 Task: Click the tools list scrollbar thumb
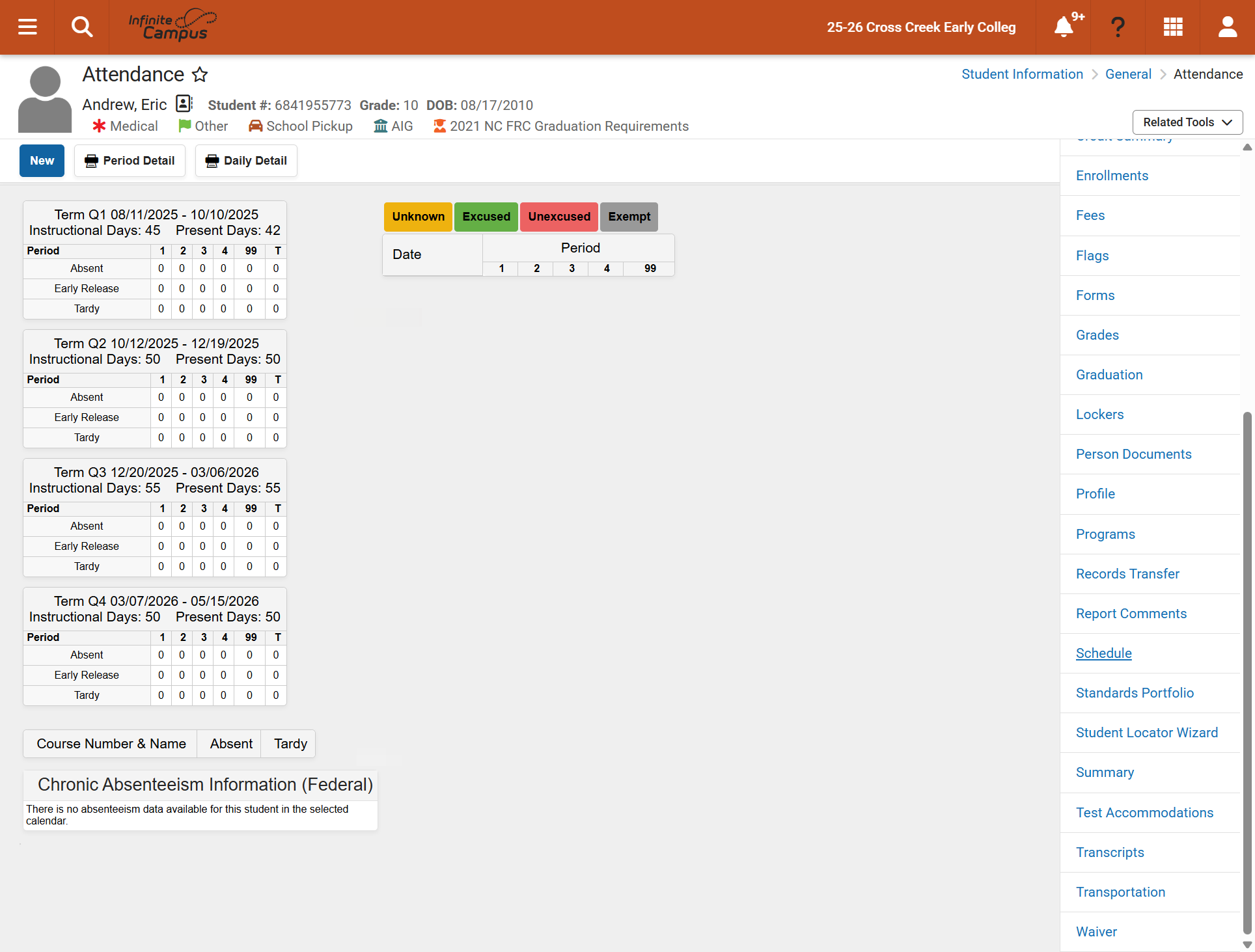point(1247,672)
